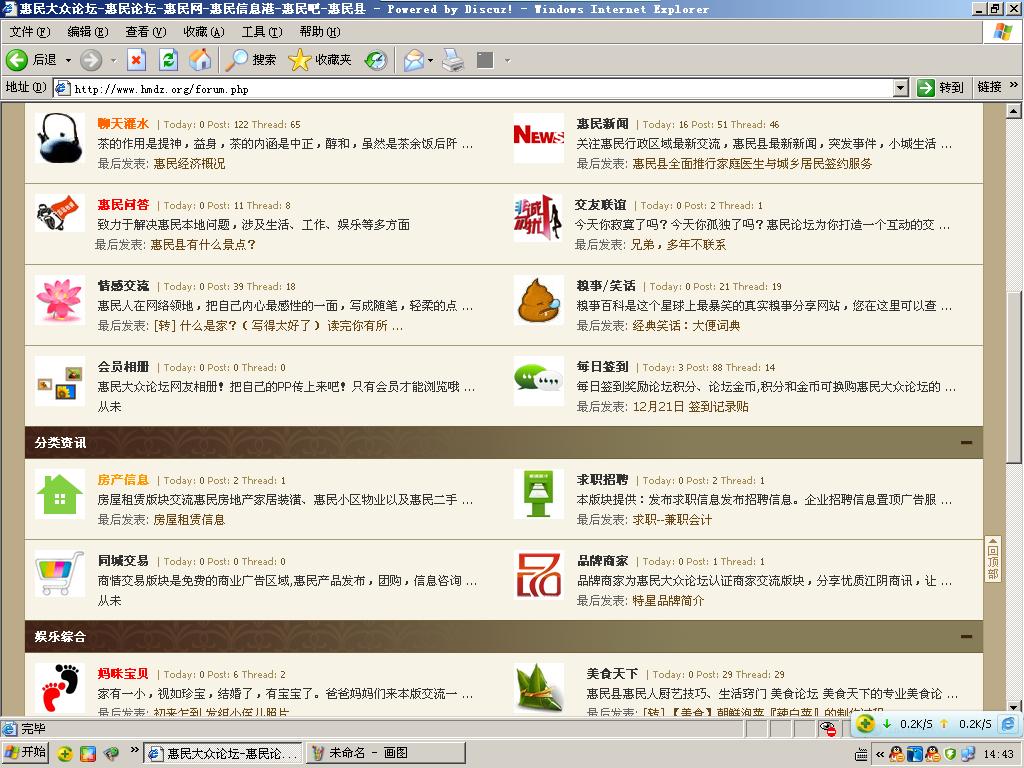Click the 房产信息 green house icon
1024x768 pixels.
[x=60, y=493]
